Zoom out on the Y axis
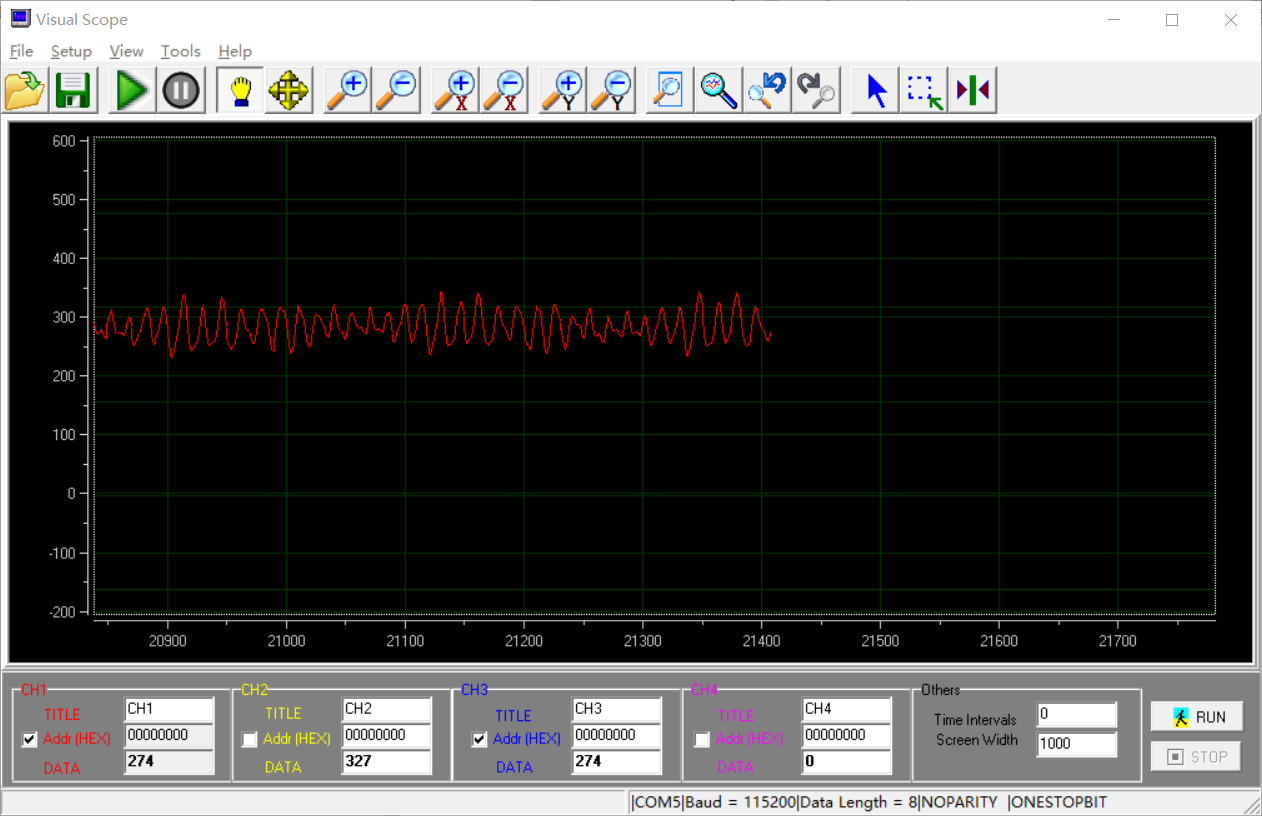1262x816 pixels. tap(610, 90)
